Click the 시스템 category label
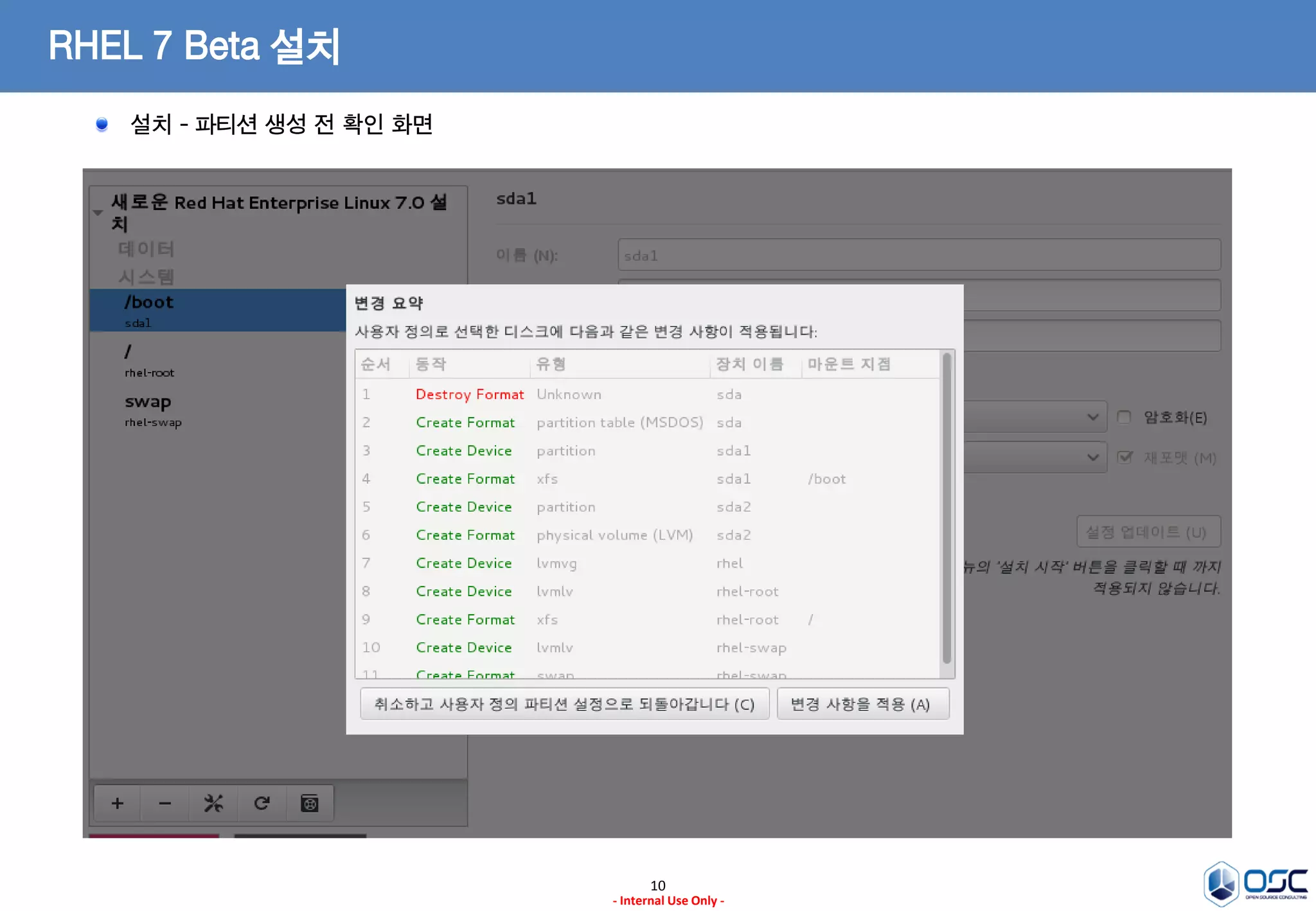1316x911 pixels. coord(147,277)
